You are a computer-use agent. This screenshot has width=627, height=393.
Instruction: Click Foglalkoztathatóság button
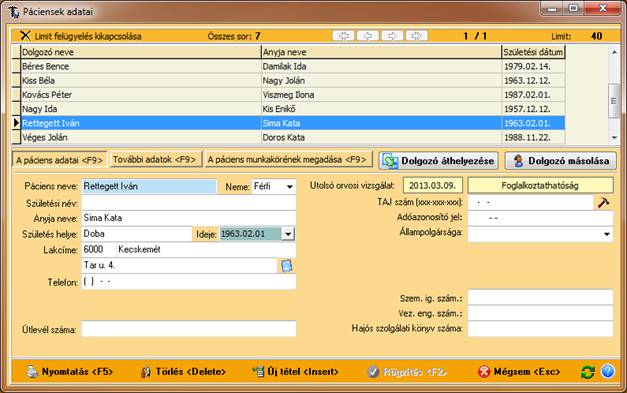[x=540, y=186]
